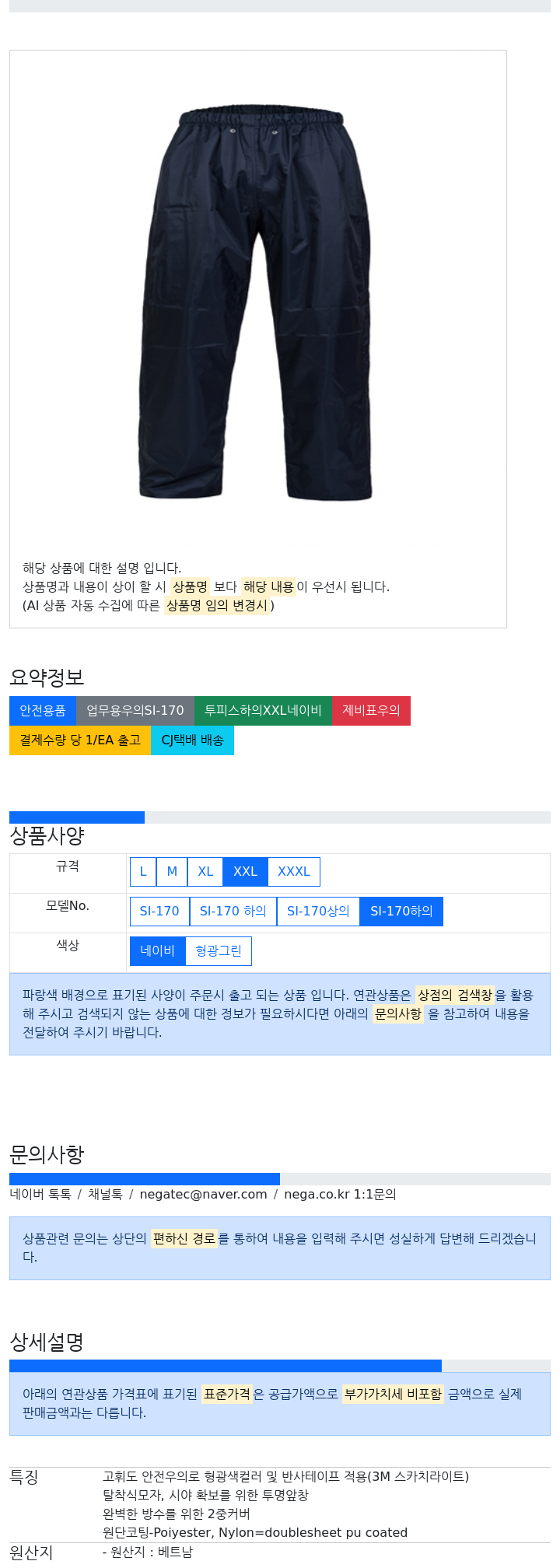Select model SI-170
This screenshot has height=1568, width=560.
[159, 912]
